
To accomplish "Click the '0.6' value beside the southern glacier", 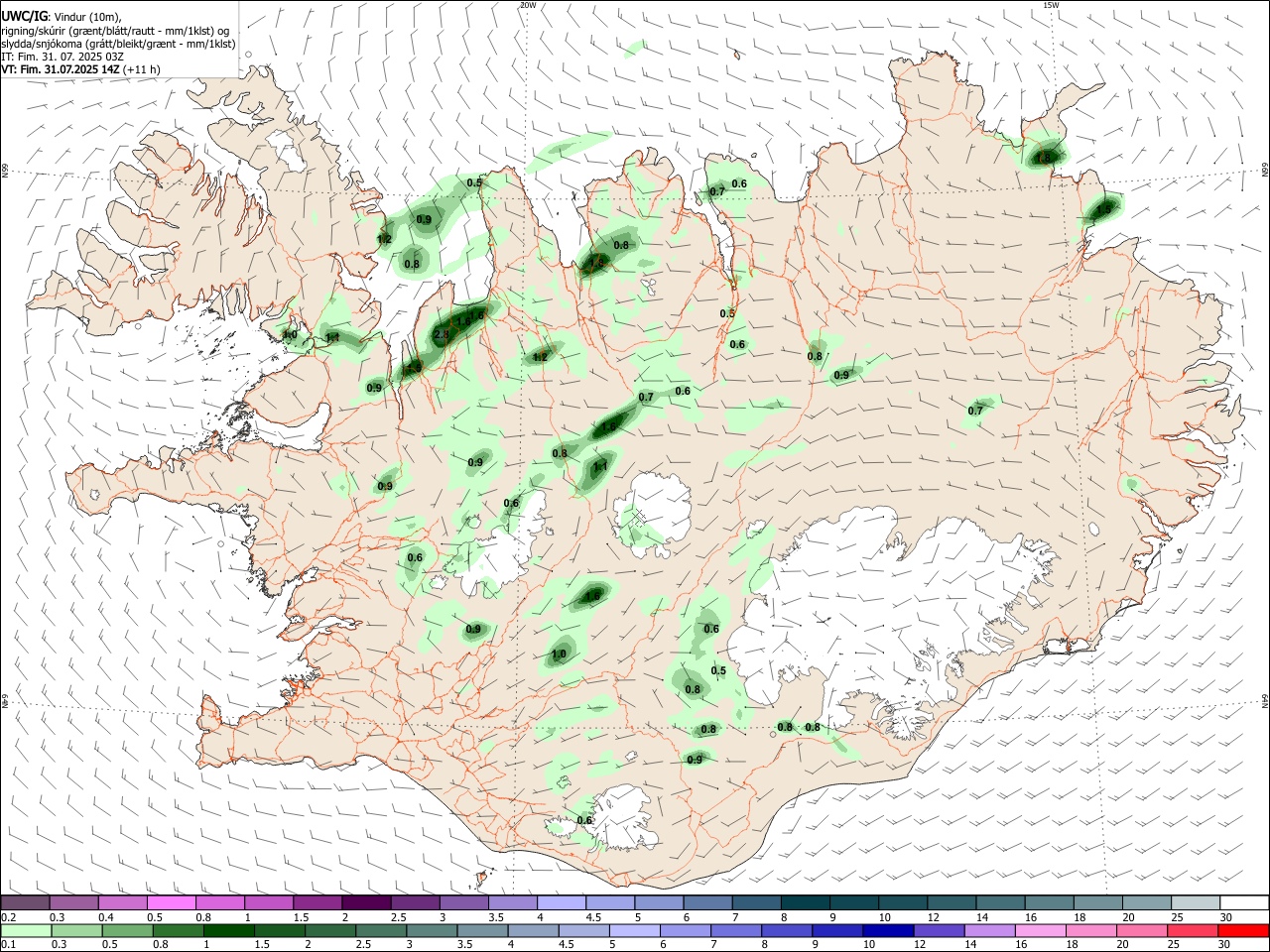I will (584, 820).
